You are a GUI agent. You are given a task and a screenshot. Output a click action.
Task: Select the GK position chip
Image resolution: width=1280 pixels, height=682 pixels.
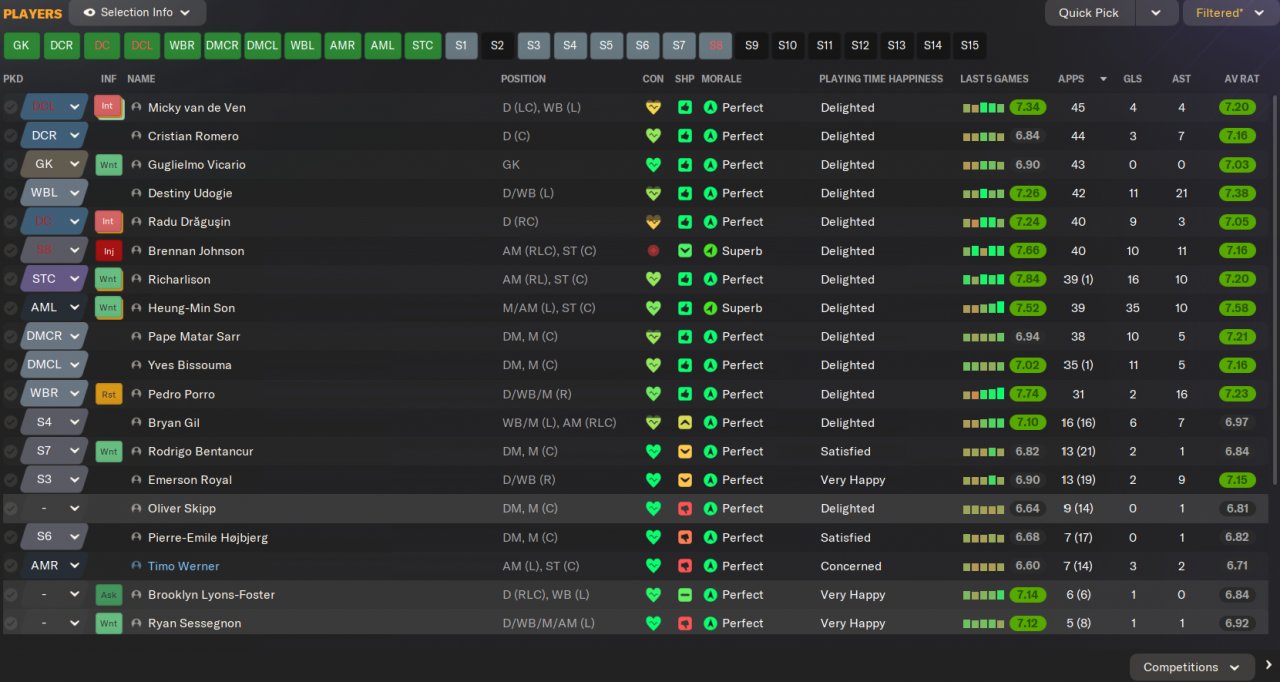point(21,46)
